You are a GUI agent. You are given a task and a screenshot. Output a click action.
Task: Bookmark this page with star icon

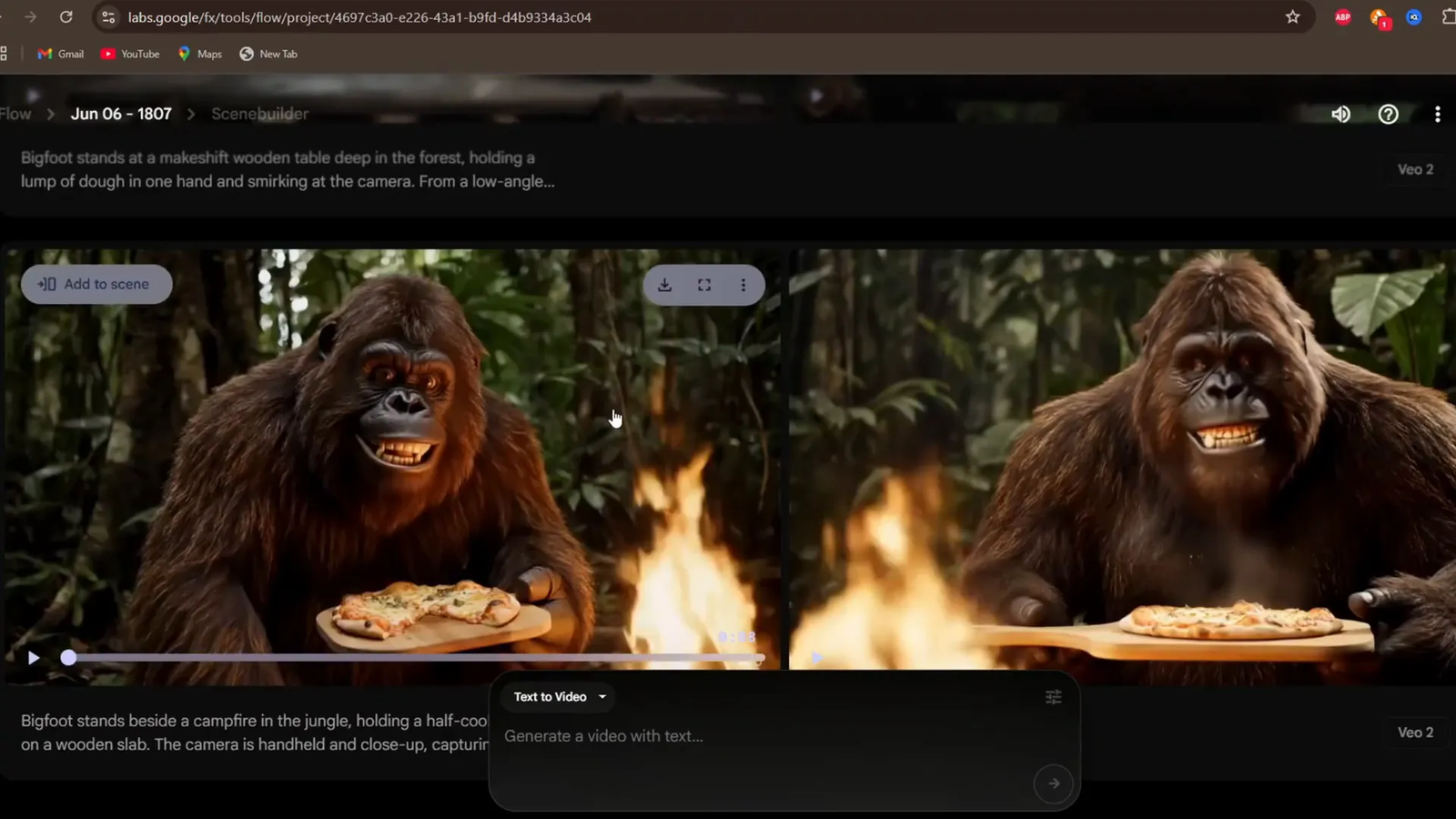pyautogui.click(x=1292, y=17)
